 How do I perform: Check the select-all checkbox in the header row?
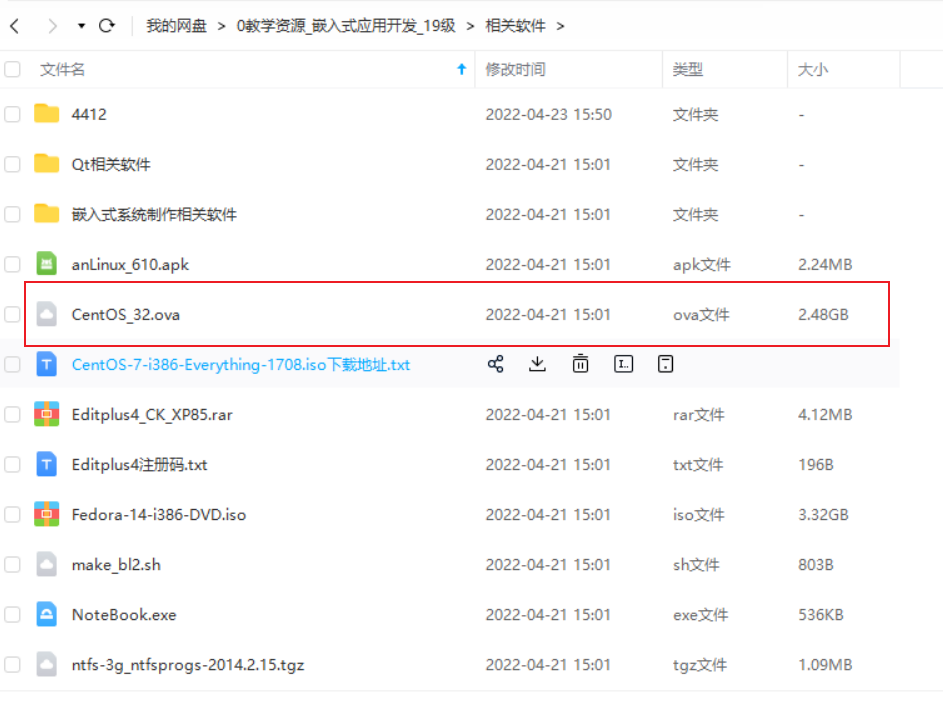pos(12,68)
